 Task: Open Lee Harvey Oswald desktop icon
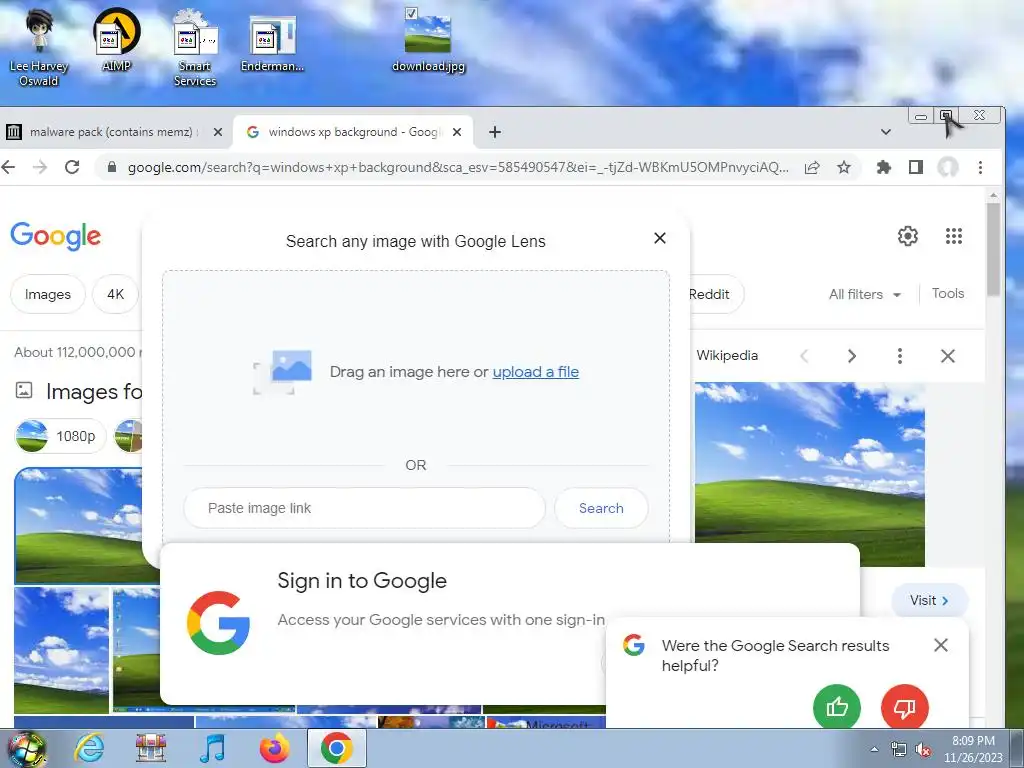pyautogui.click(x=39, y=48)
